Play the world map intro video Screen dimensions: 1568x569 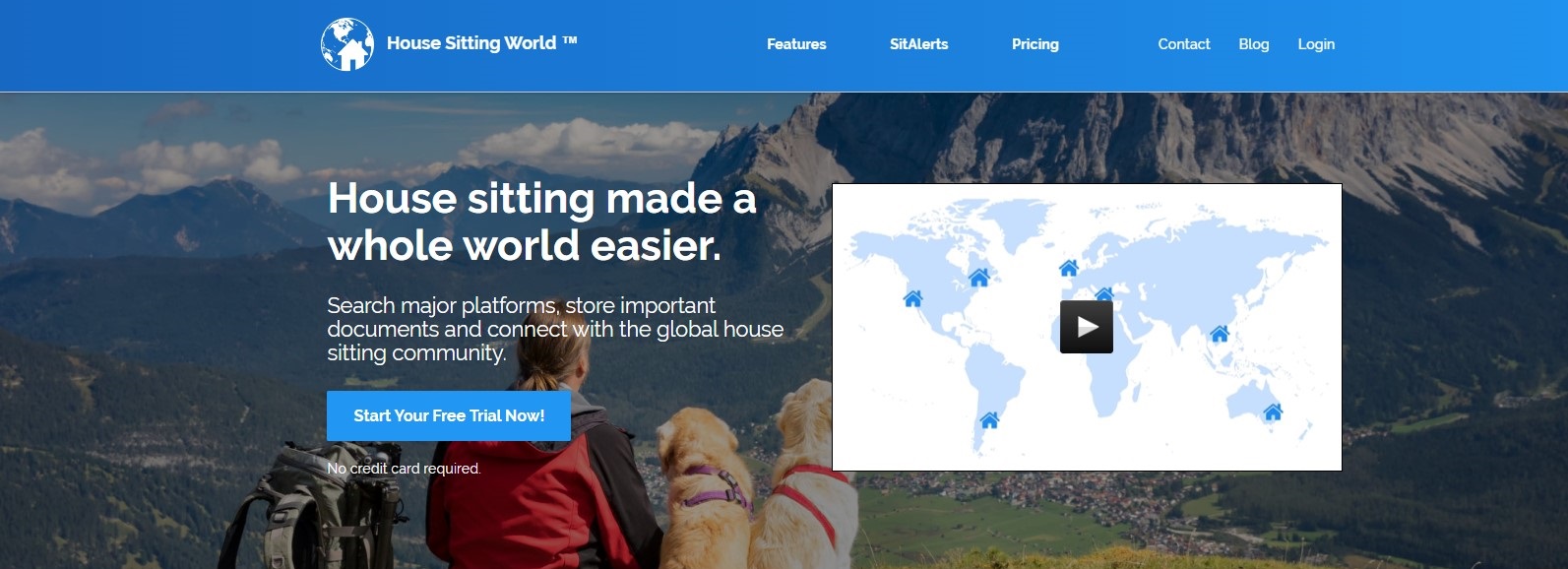[1087, 326]
